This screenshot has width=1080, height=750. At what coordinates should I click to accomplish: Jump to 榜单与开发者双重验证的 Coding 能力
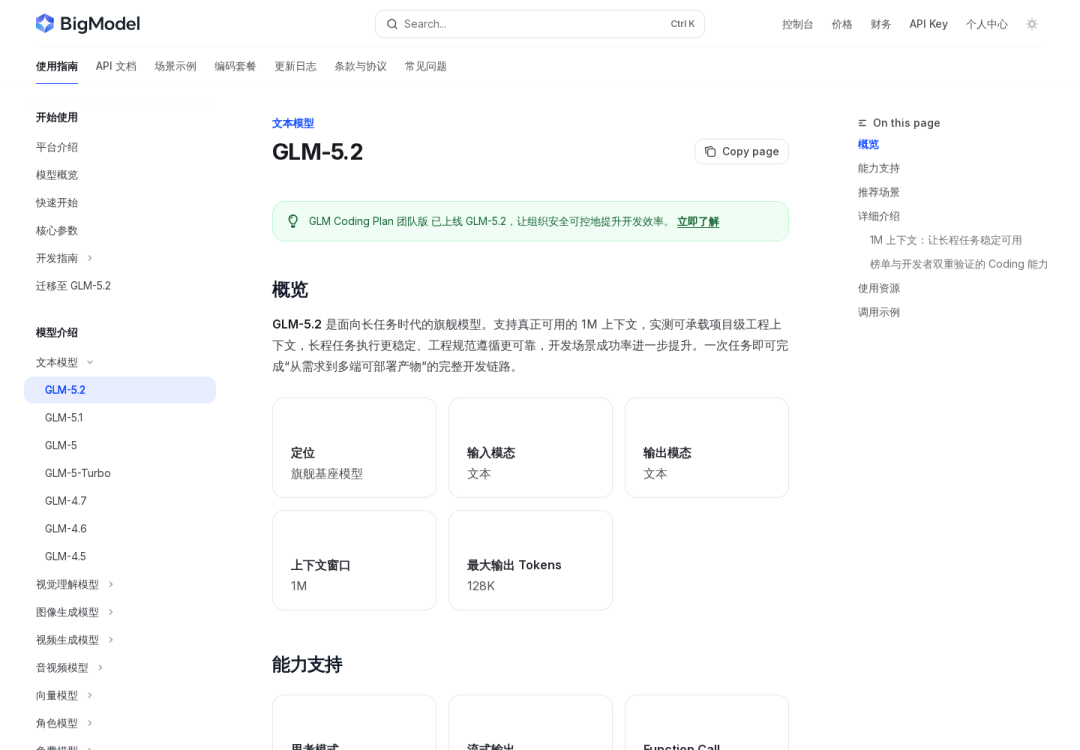[x=959, y=264]
